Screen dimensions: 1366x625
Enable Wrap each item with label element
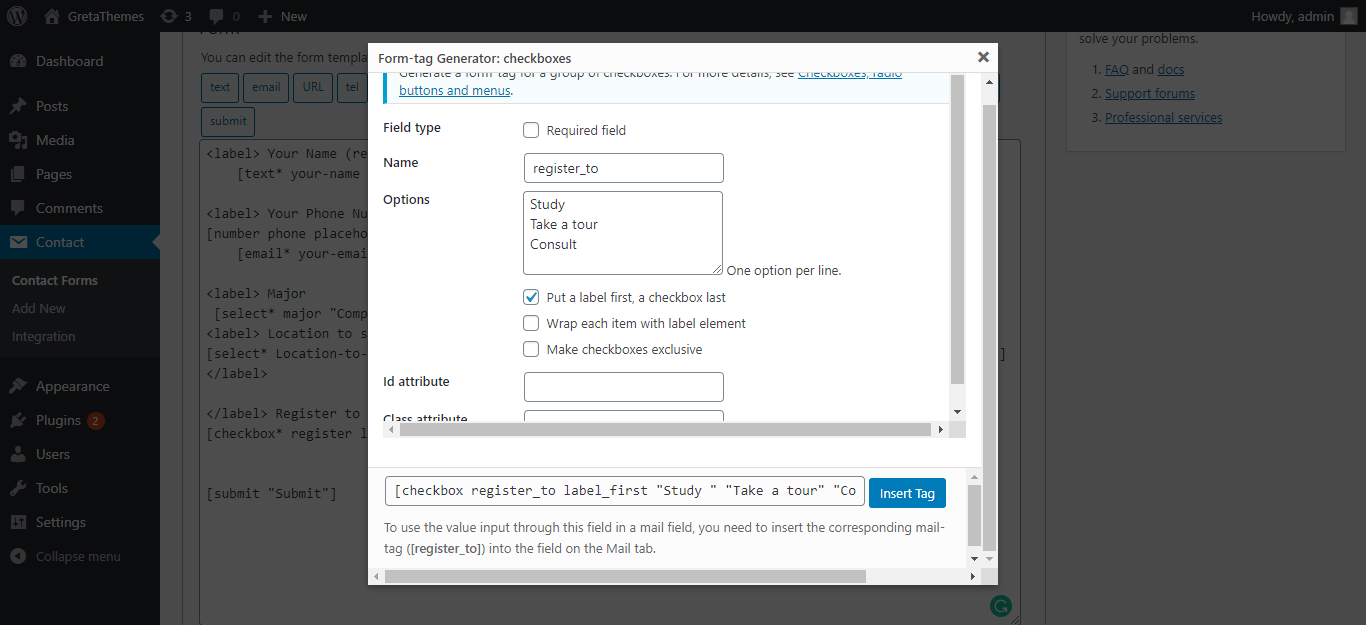click(531, 323)
